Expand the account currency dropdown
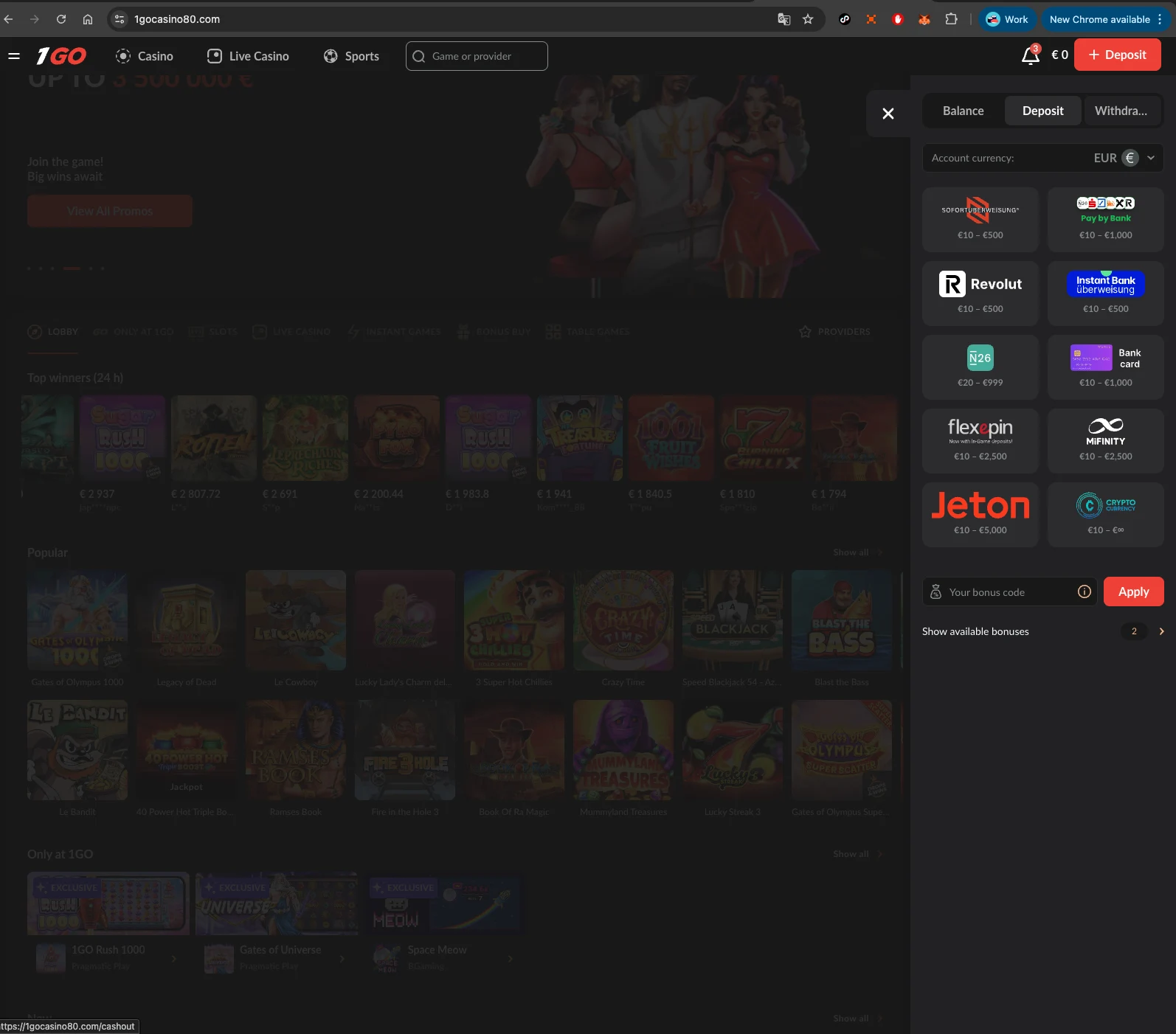 (1150, 158)
